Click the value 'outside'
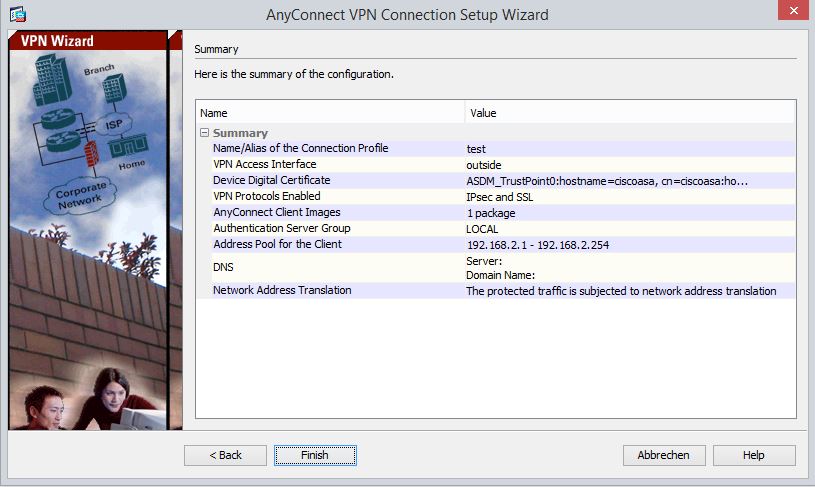Image resolution: width=815 pixels, height=487 pixels. (x=483, y=165)
